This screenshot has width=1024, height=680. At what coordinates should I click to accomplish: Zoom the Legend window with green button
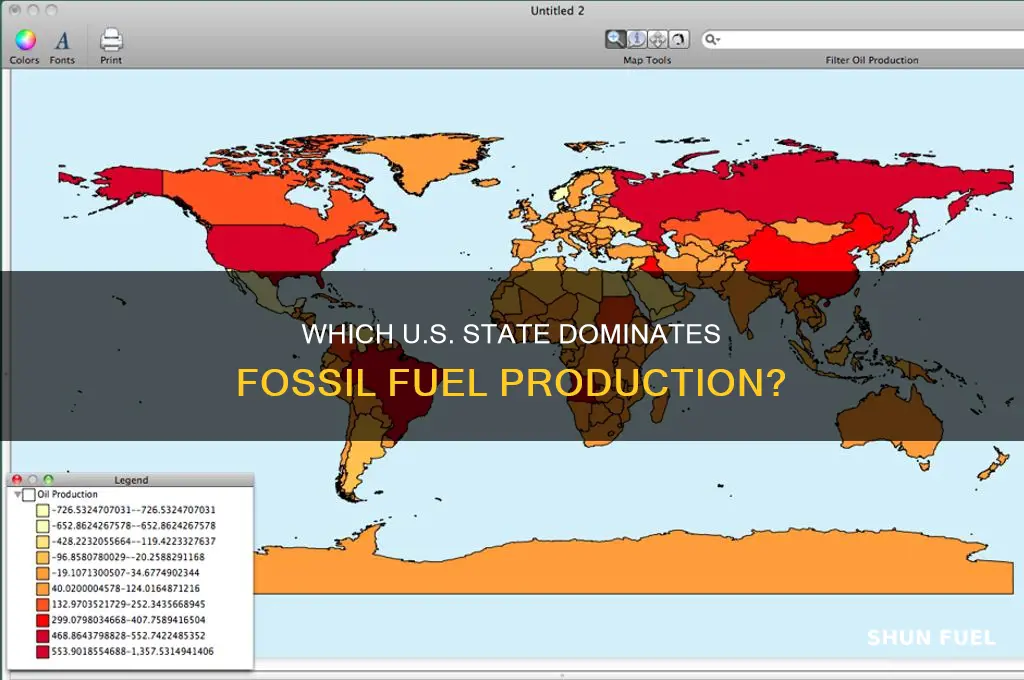click(x=48, y=479)
